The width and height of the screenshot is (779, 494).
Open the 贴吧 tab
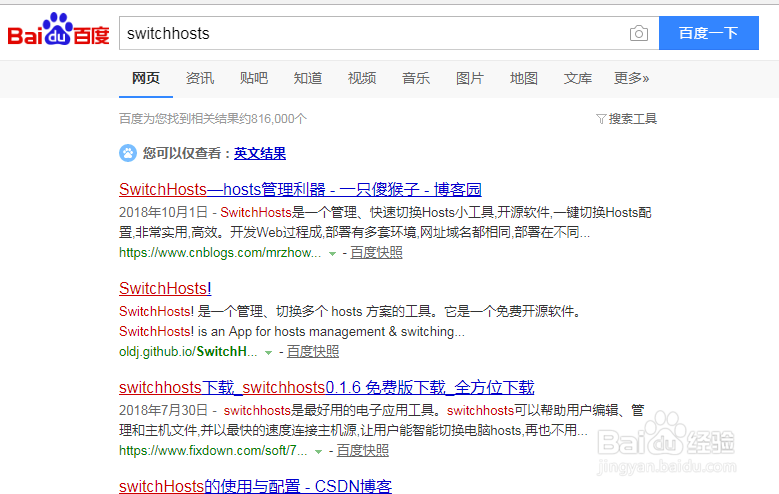pos(254,79)
